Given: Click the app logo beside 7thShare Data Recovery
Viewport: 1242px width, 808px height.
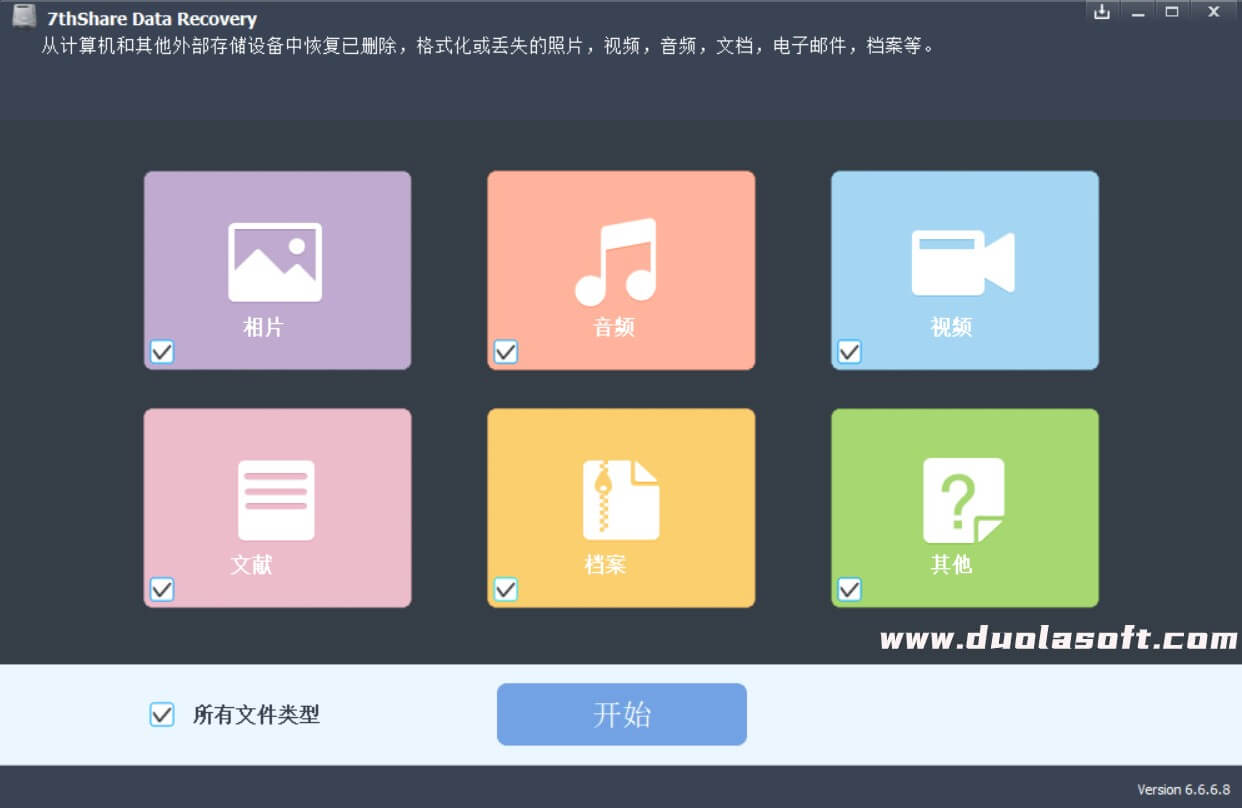Looking at the screenshot, I should click(x=25, y=17).
